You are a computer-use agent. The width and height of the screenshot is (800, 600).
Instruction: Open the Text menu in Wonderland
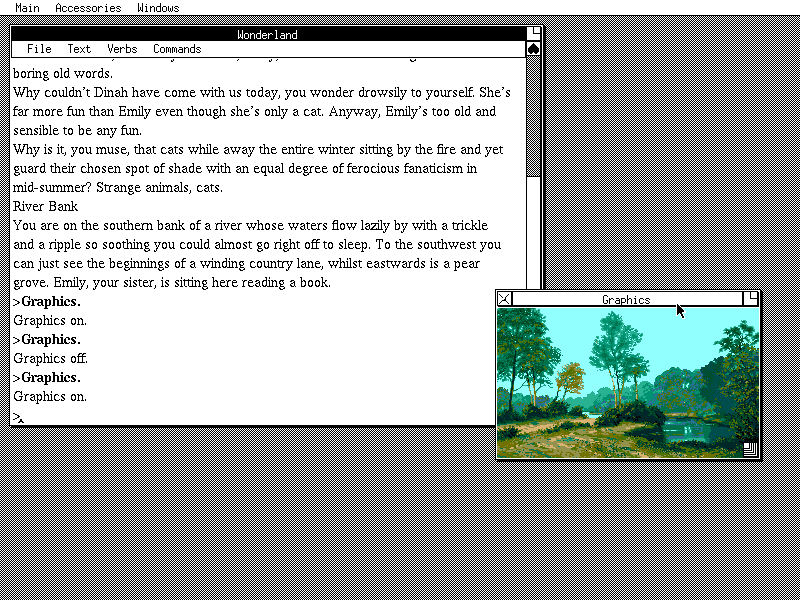(79, 49)
